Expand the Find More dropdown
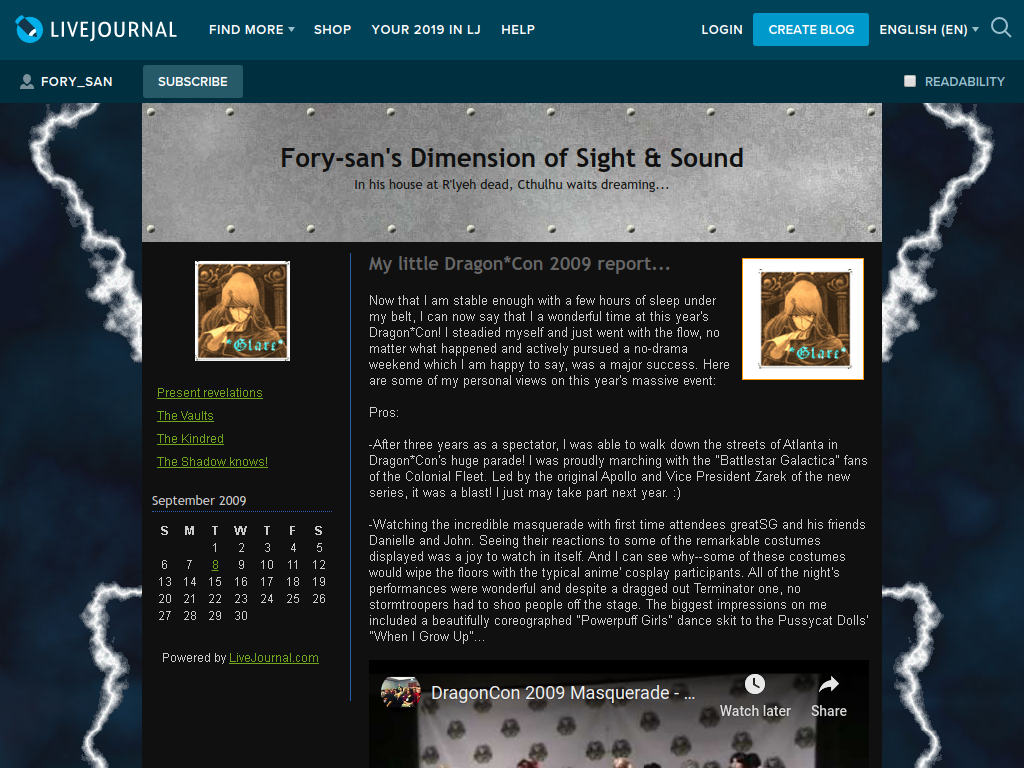 point(252,29)
